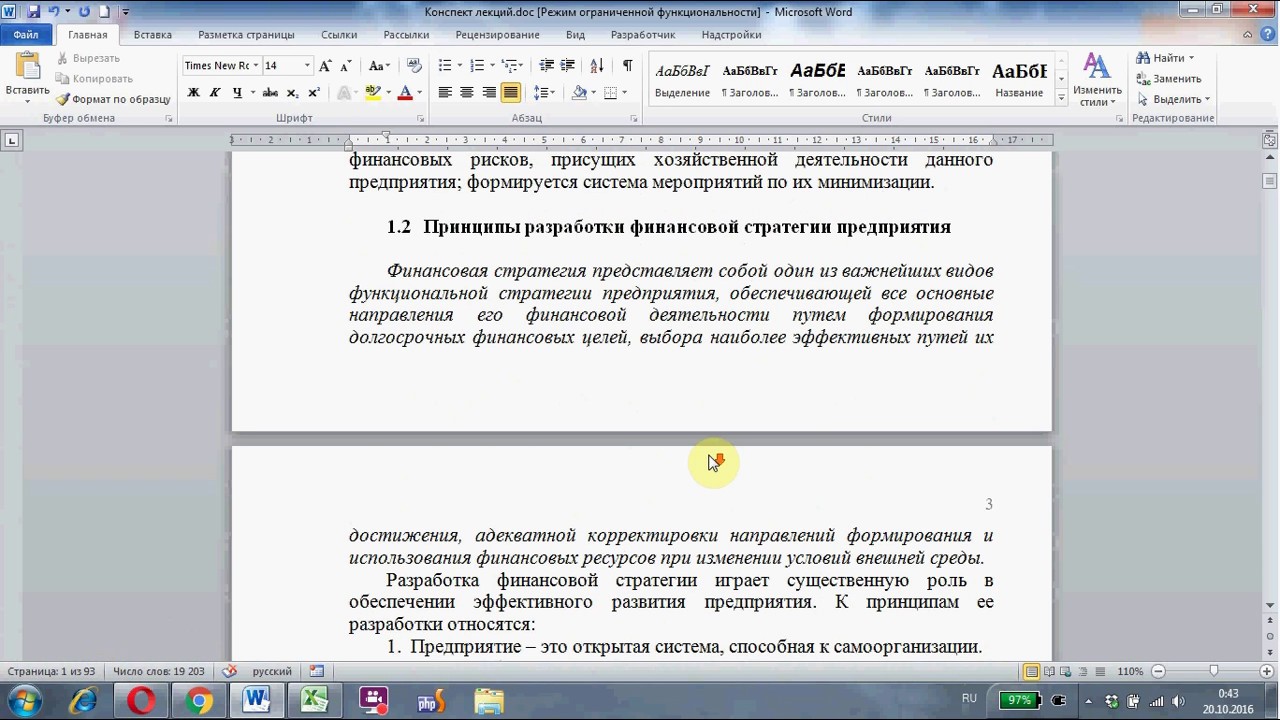Toggle italic (К) formatting
The width and height of the screenshot is (1280, 720).
[214, 93]
